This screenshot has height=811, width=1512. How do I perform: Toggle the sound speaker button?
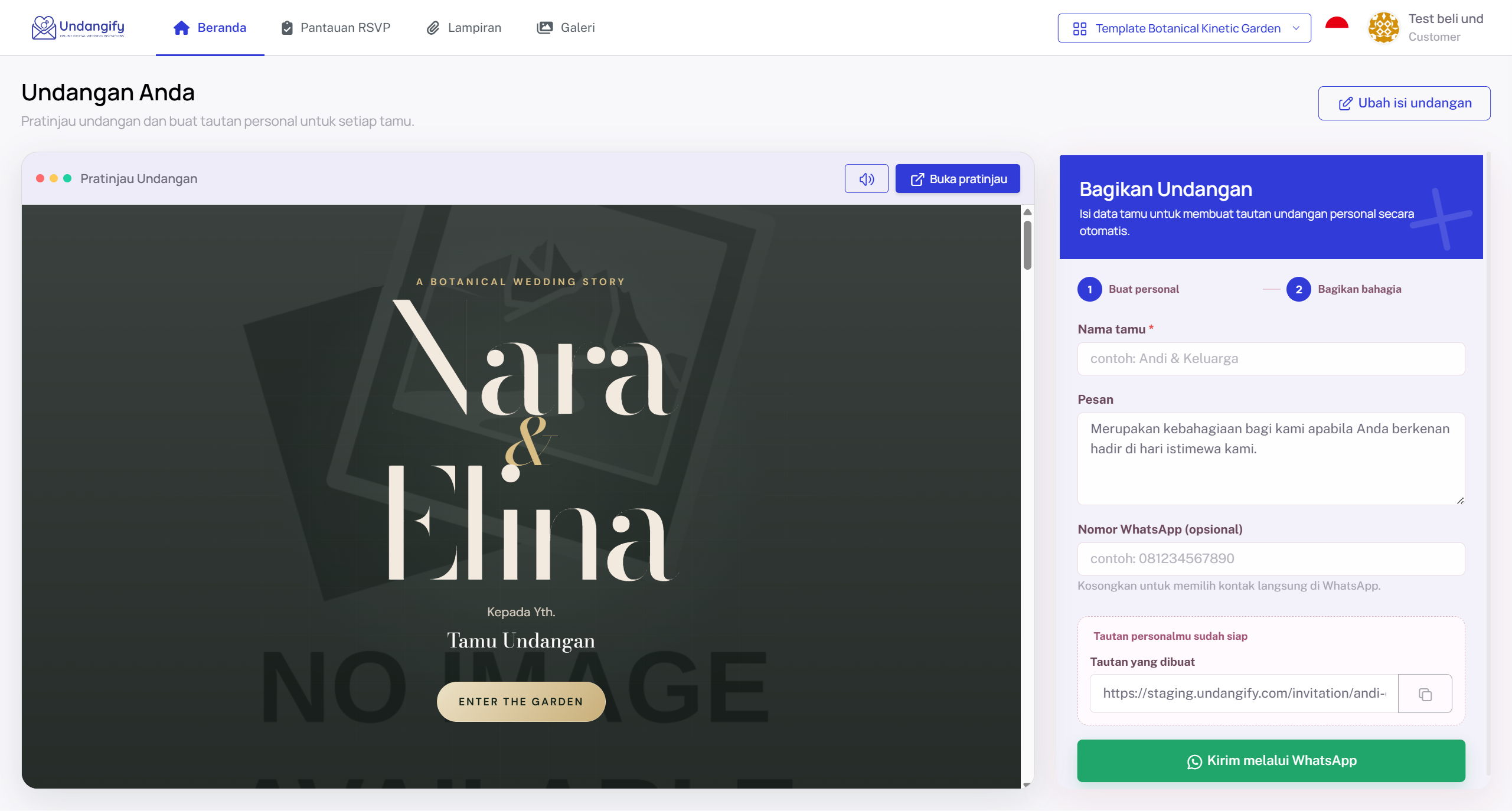click(x=866, y=179)
